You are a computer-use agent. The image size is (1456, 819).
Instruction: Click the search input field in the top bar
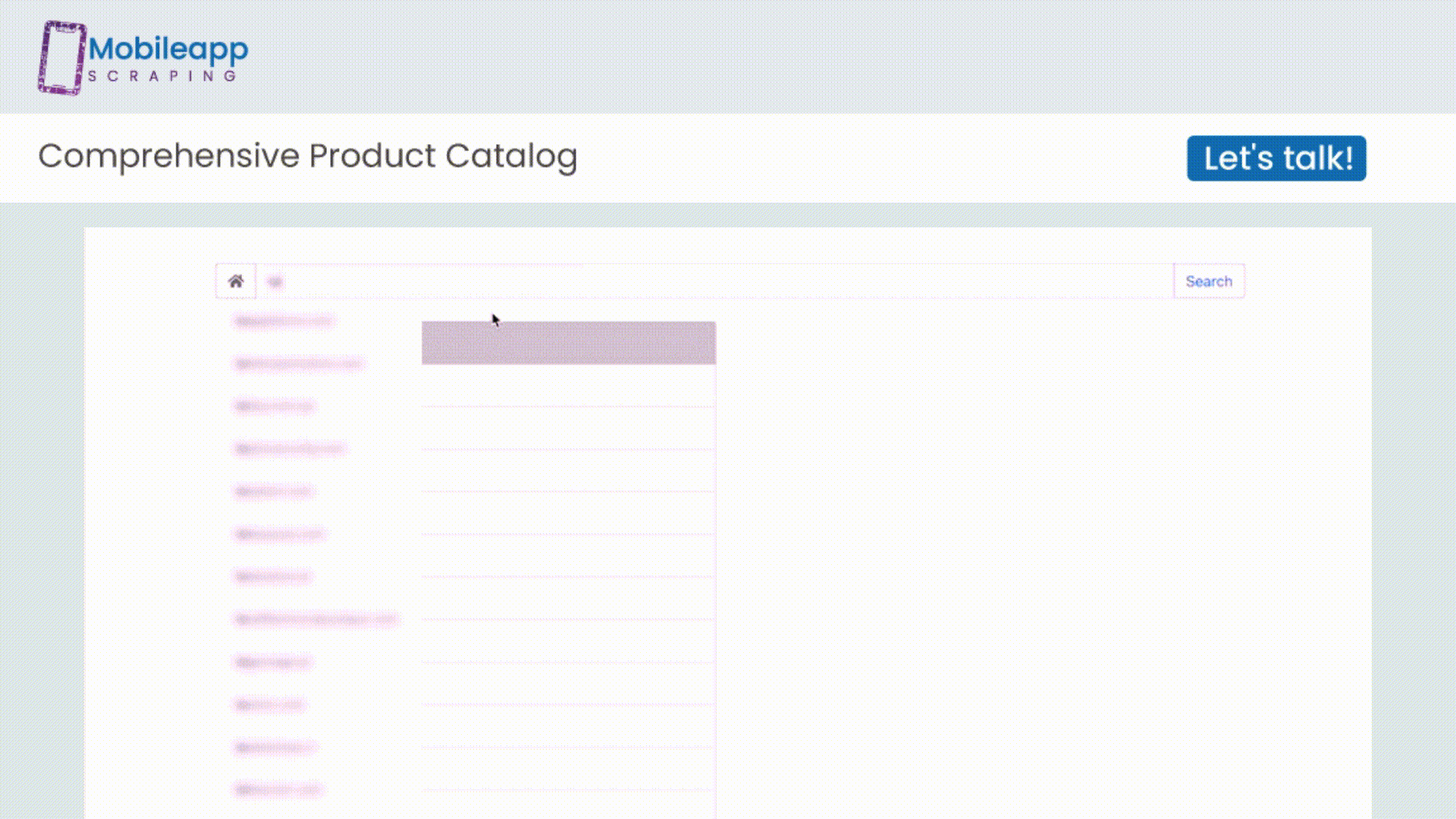[x=1209, y=281]
